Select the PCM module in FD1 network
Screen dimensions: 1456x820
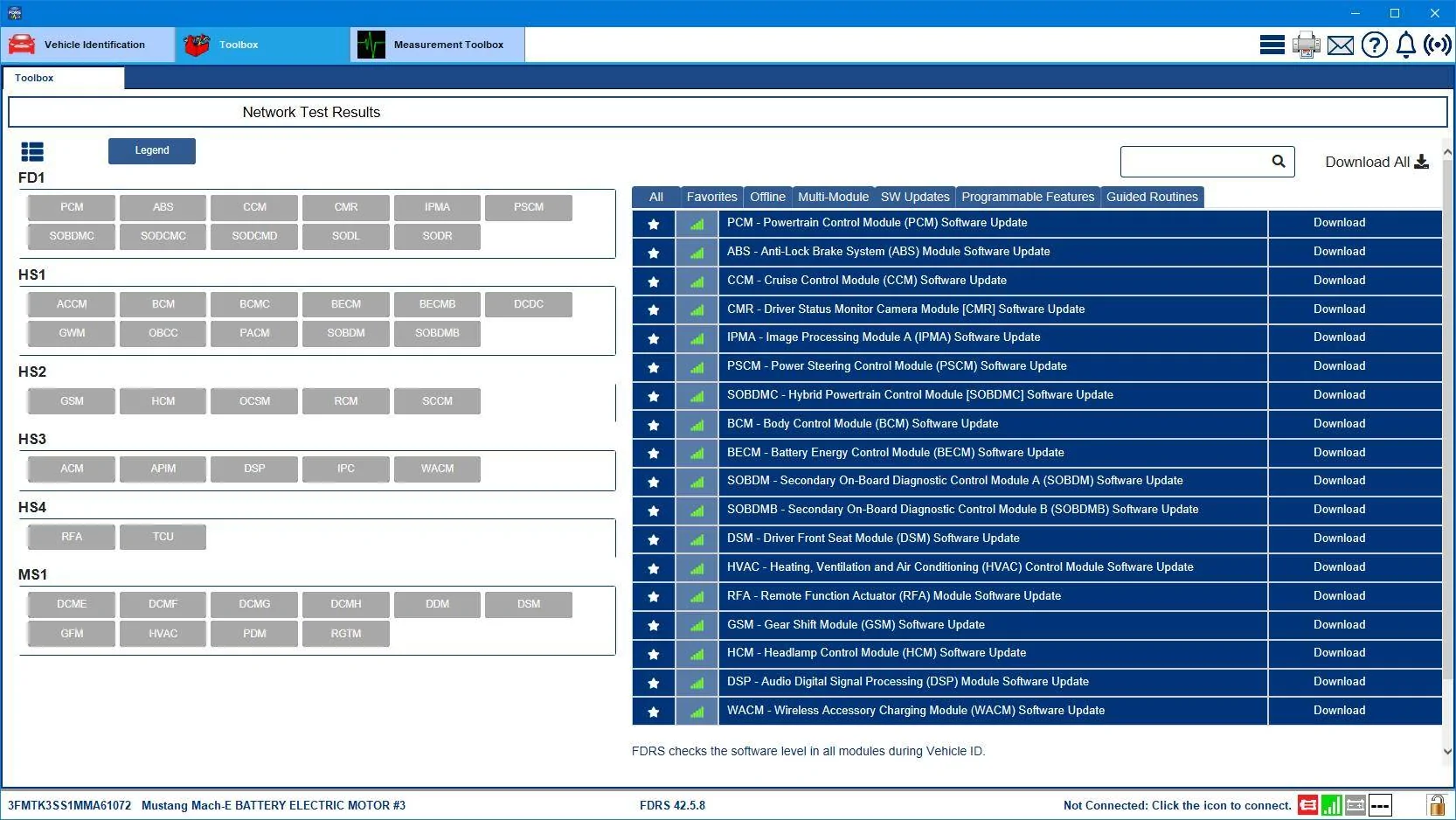[x=72, y=208]
